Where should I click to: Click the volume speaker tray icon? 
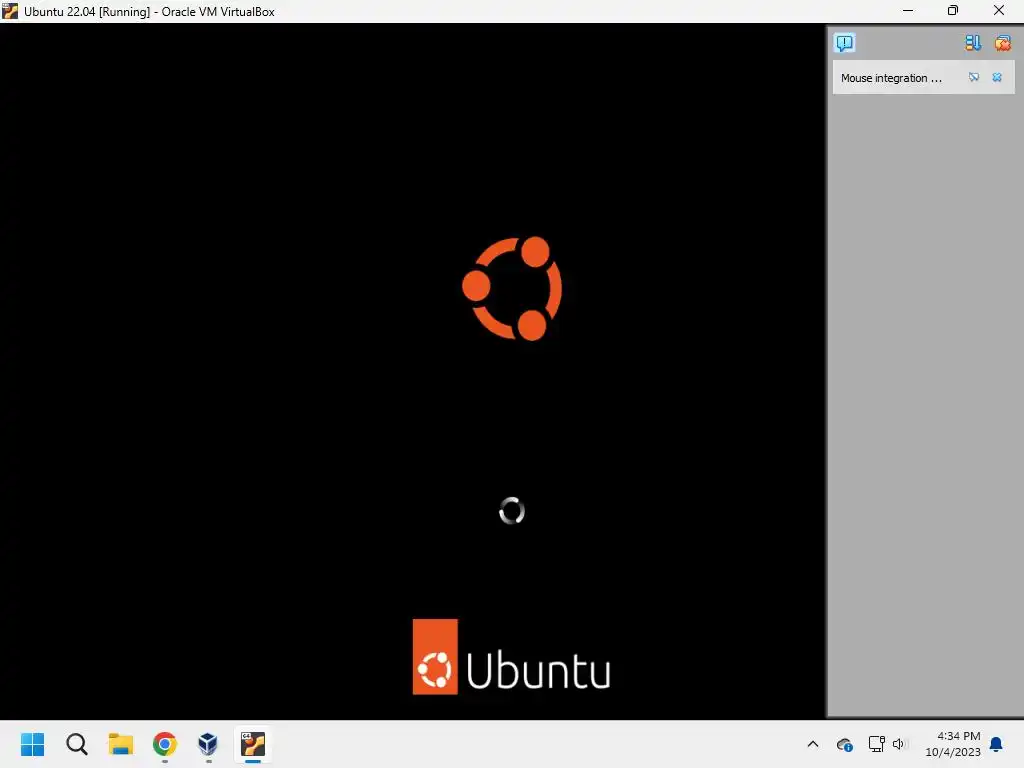(900, 744)
